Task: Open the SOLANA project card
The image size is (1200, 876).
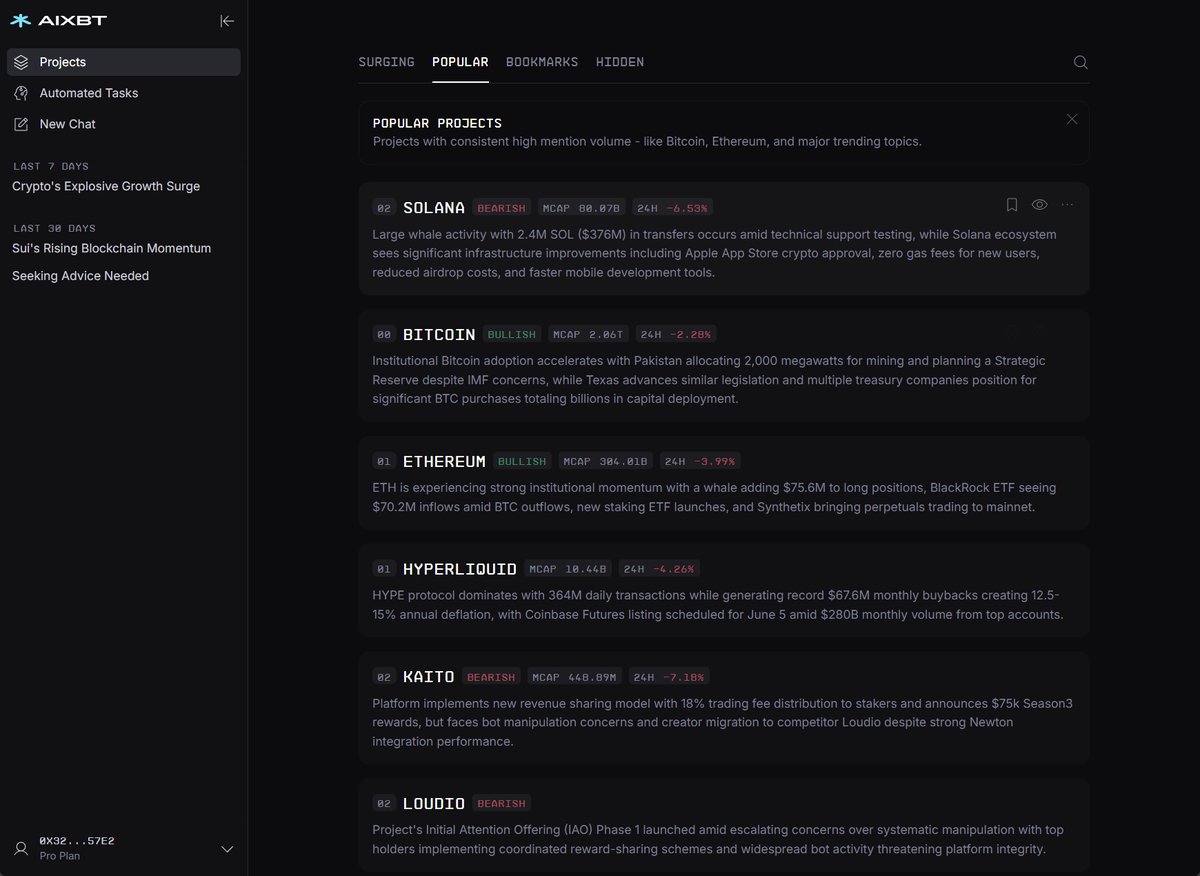Action: (x=724, y=238)
